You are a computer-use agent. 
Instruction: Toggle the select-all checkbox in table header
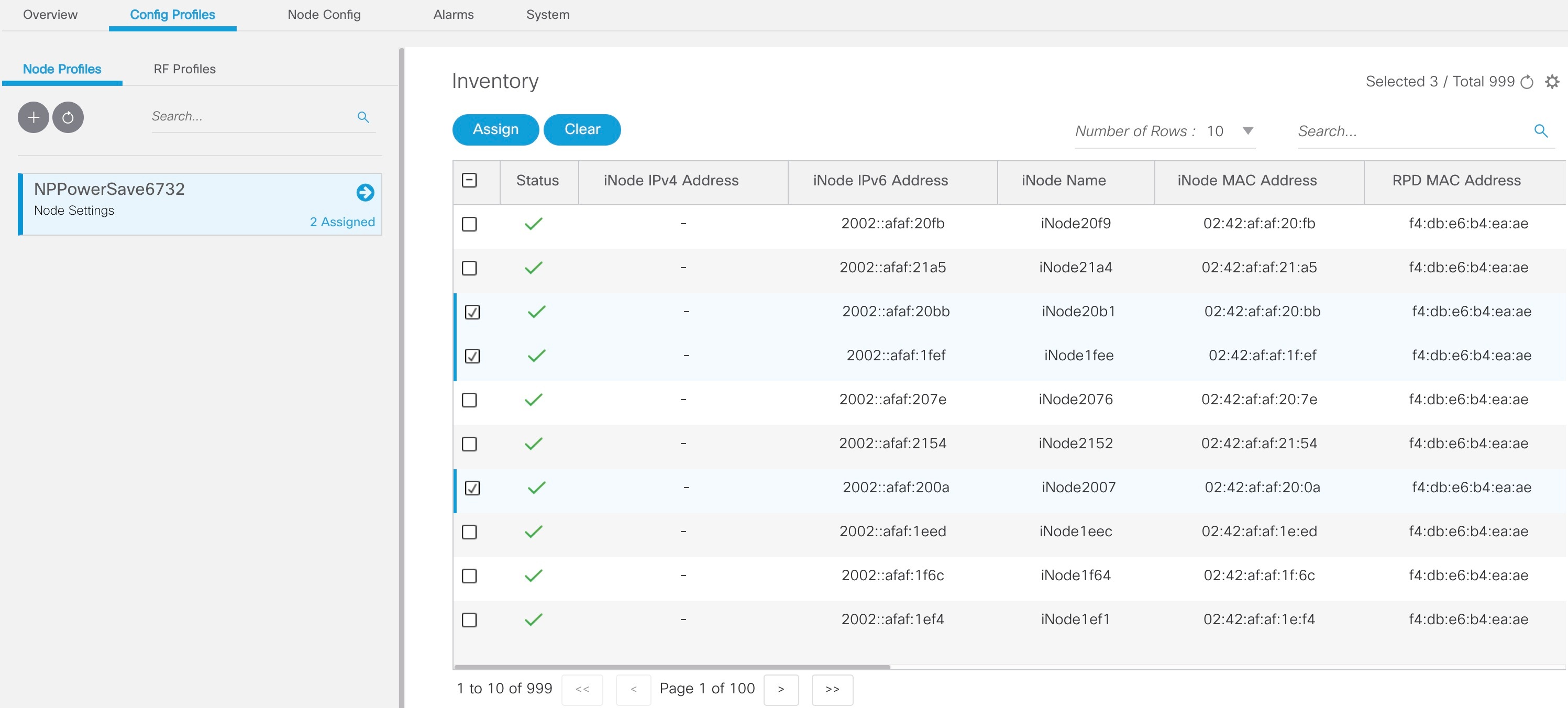tap(469, 180)
